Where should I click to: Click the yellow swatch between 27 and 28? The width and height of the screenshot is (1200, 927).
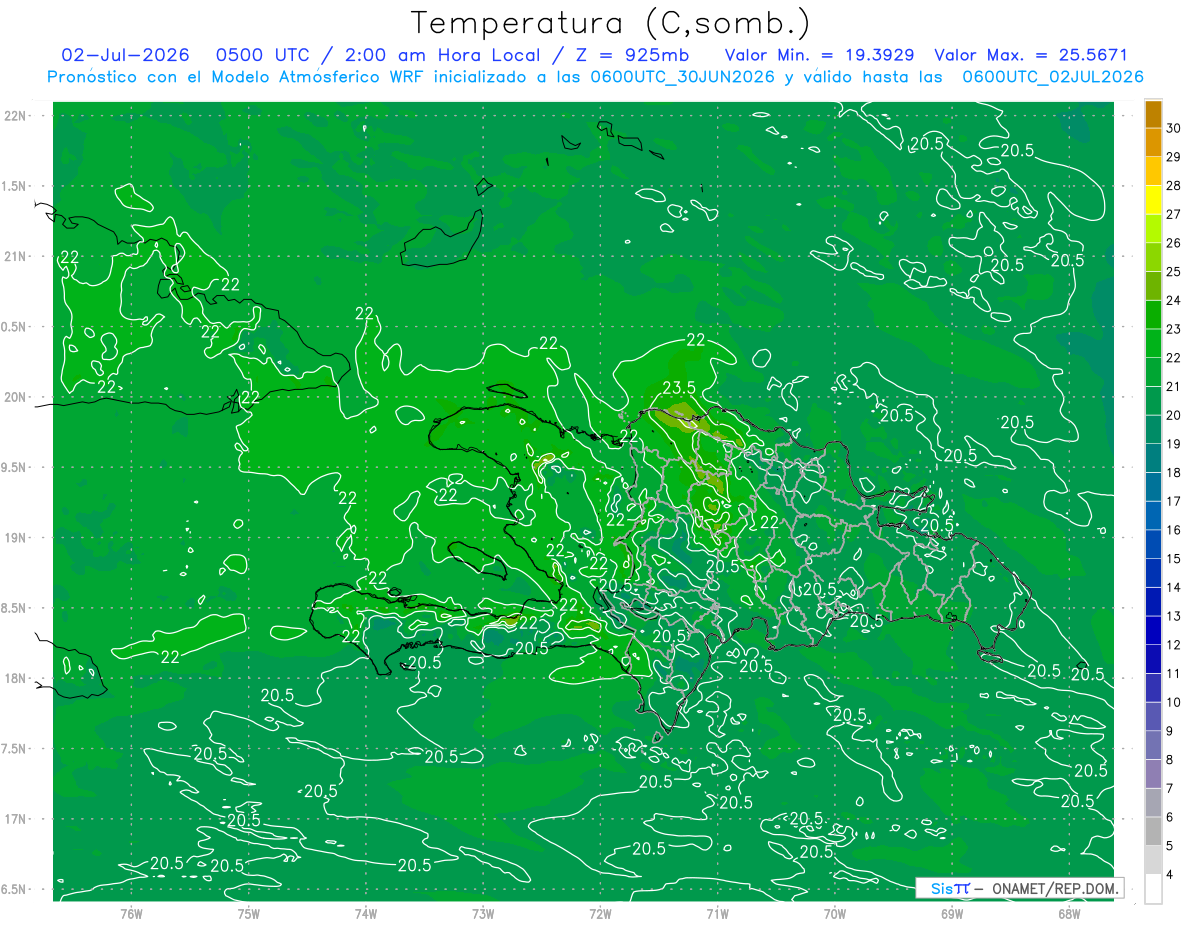1153,200
